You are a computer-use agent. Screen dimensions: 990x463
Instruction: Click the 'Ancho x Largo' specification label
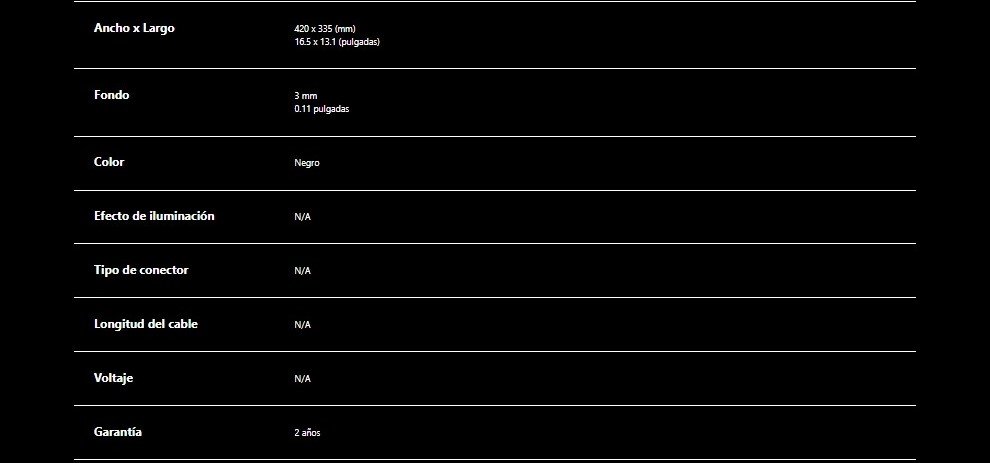134,28
